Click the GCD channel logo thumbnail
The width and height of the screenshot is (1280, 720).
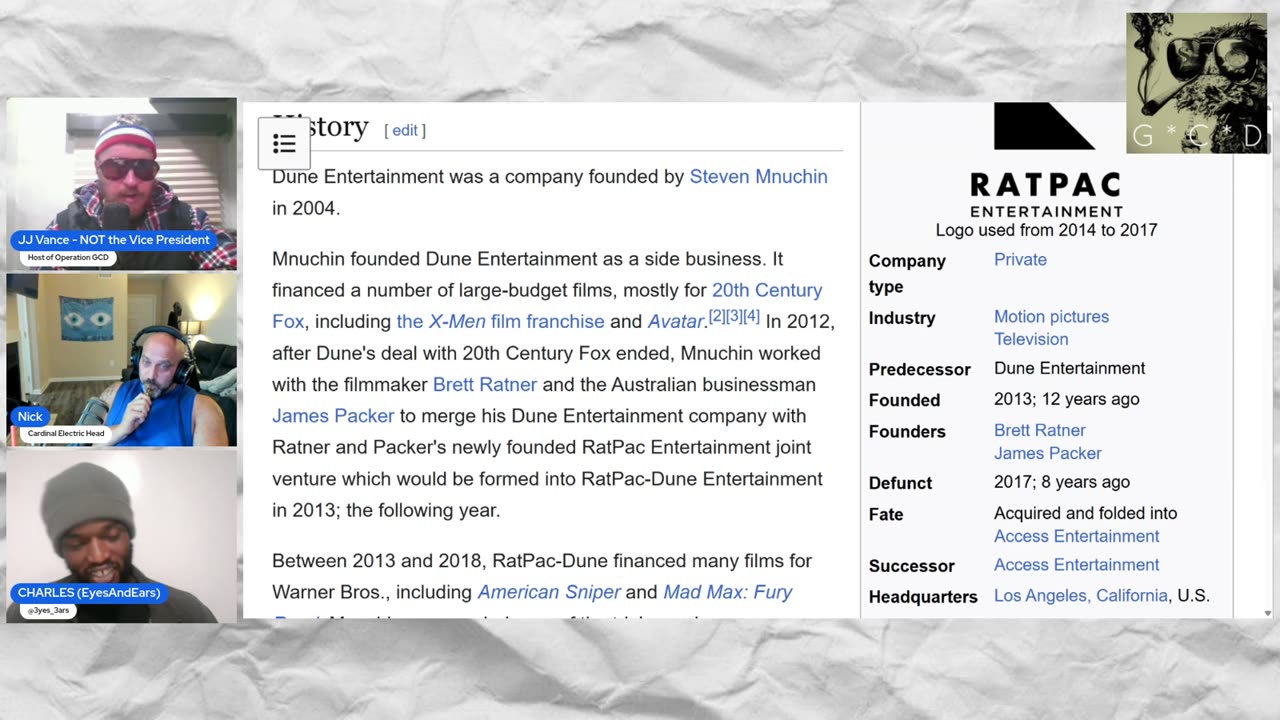1197,83
